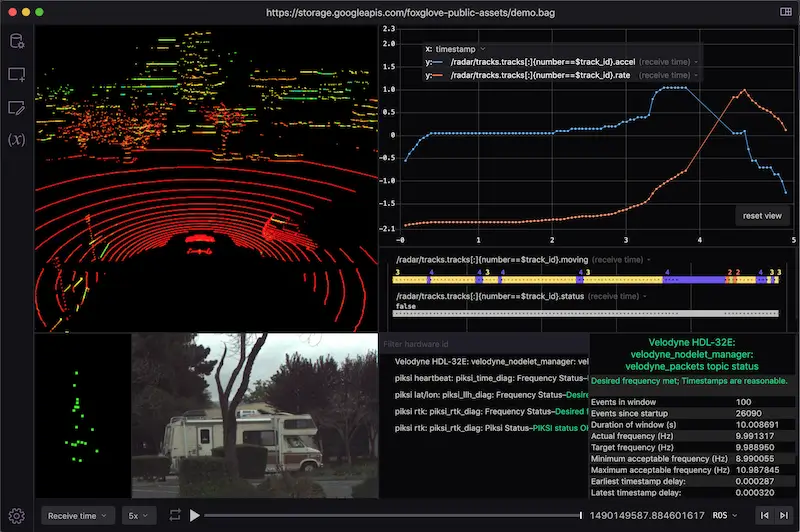Open the Receive time dropdown
Screen dimensions: 800x532
[x=77, y=516]
